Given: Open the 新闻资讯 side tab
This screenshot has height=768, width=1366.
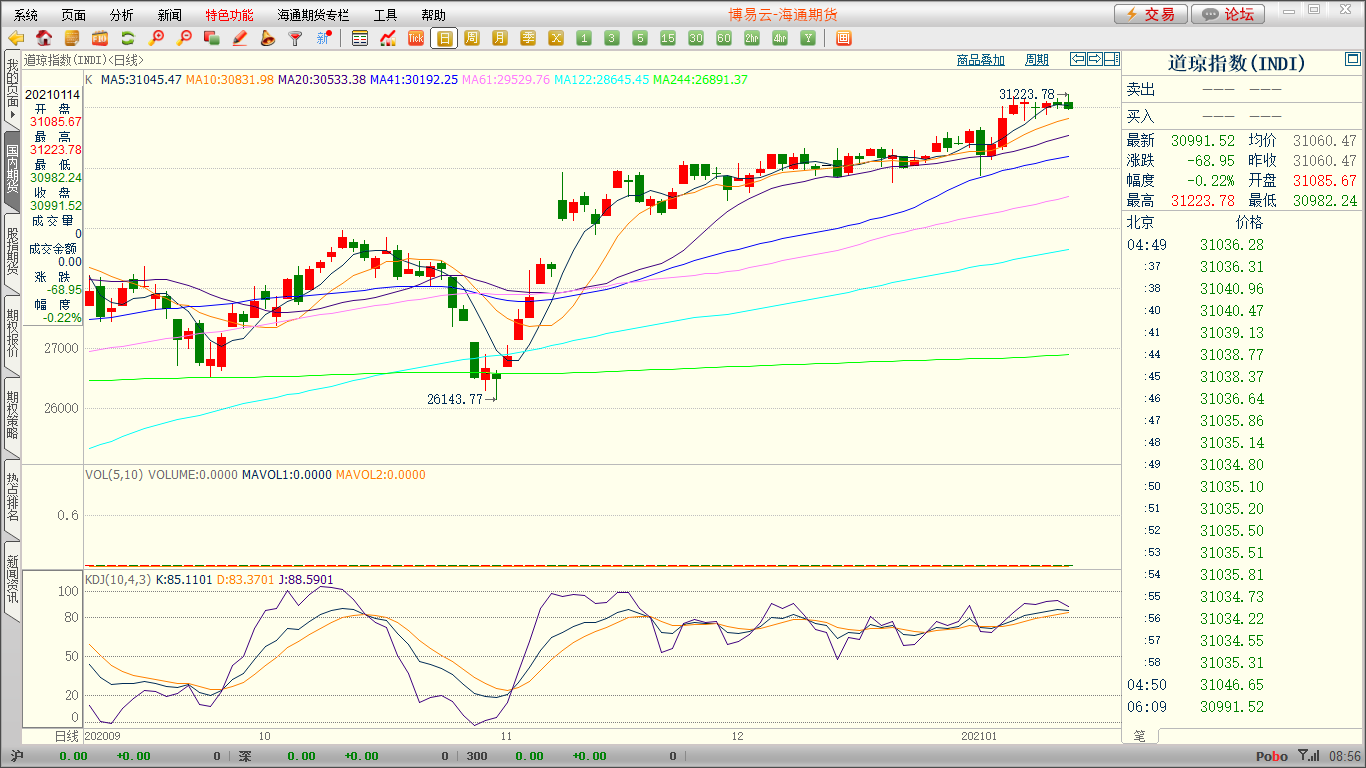Looking at the screenshot, I should click(12, 580).
